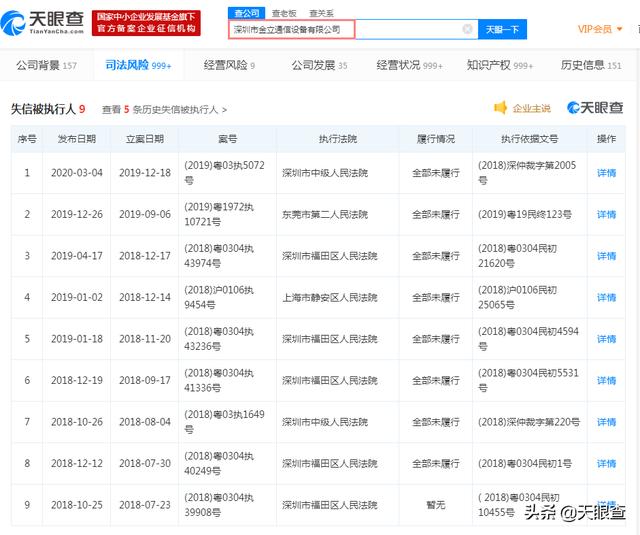The image size is (640, 535).
Task: Open 详情 for row 3 (2019-04-17)
Action: click(x=606, y=256)
